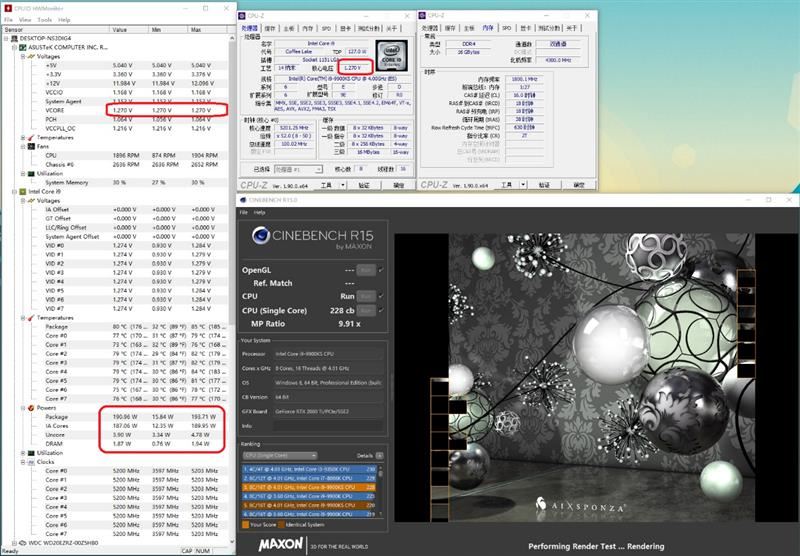The width and height of the screenshot is (800, 556).
Task: Click the left CPU-Z window title icon
Action: (x=243, y=16)
